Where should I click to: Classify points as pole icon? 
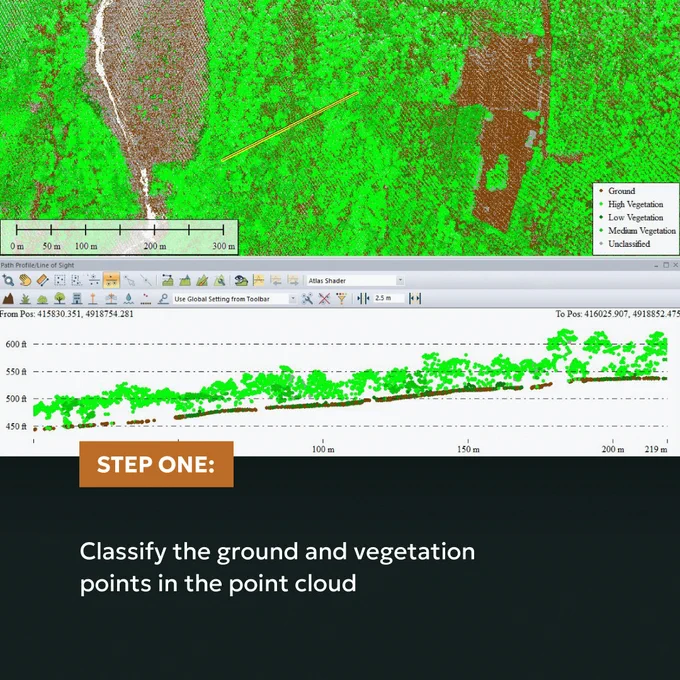pyautogui.click(x=93, y=298)
